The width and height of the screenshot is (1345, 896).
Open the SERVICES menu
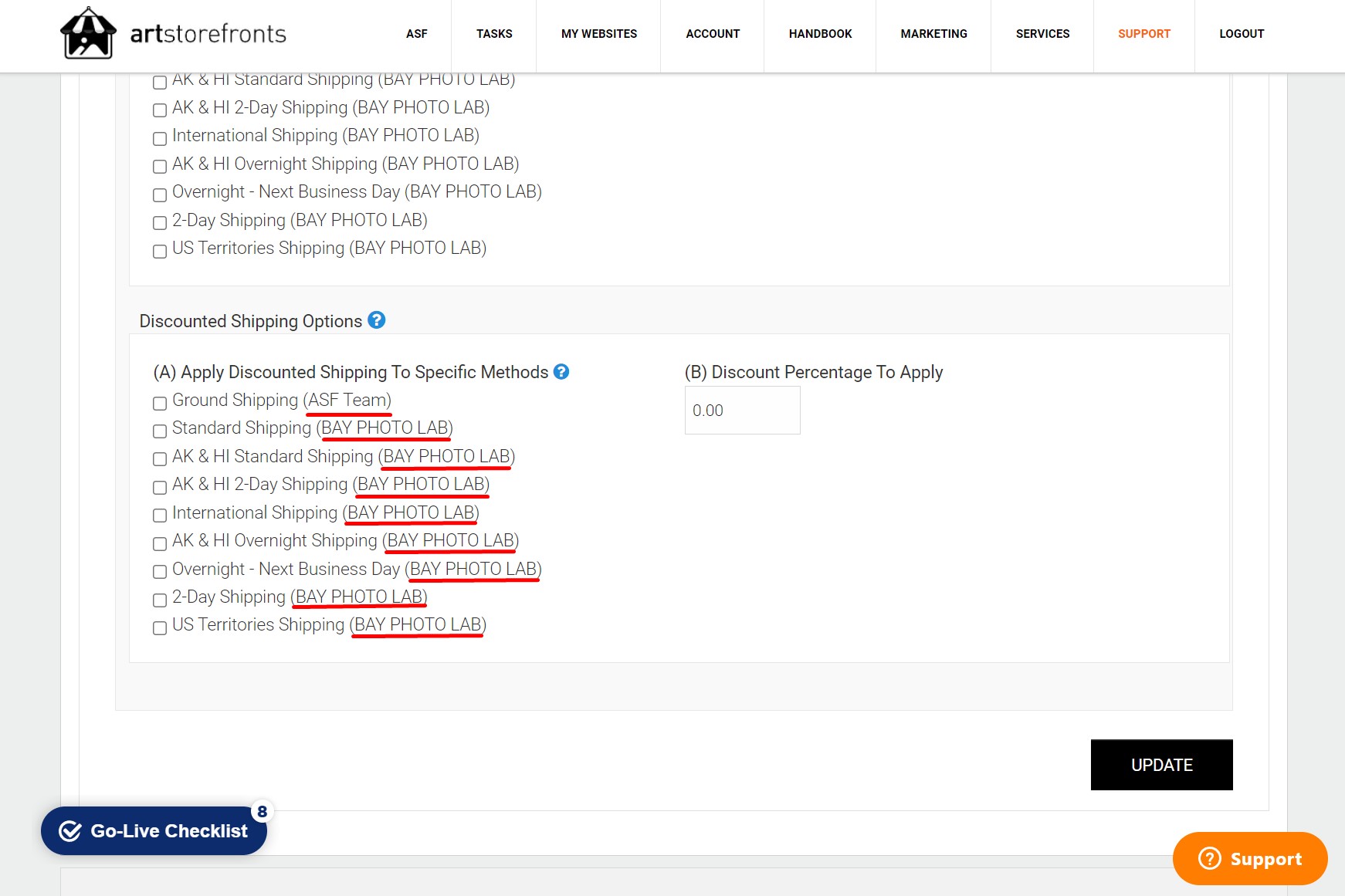click(1042, 34)
